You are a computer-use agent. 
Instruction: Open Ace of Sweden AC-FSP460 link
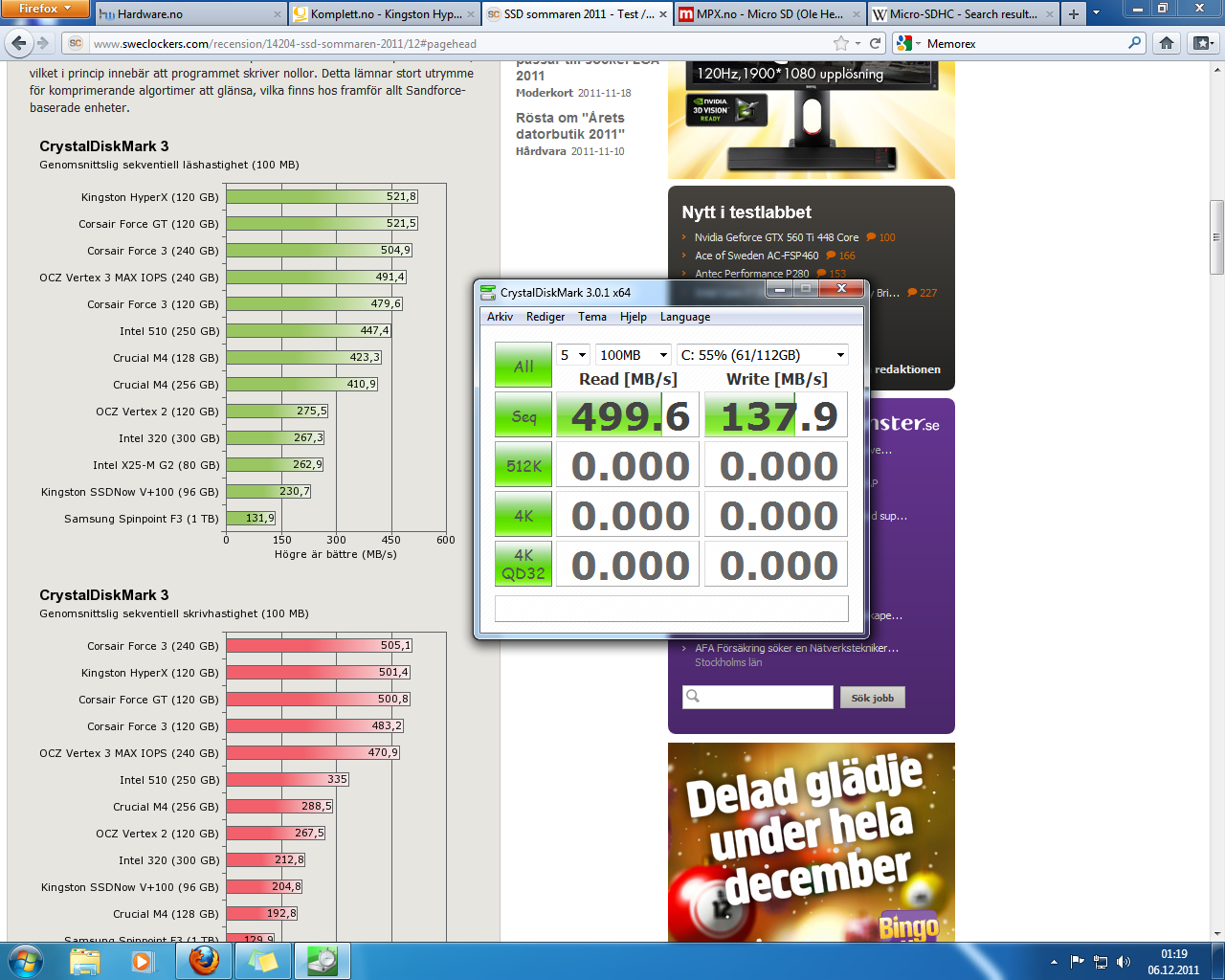[756, 256]
